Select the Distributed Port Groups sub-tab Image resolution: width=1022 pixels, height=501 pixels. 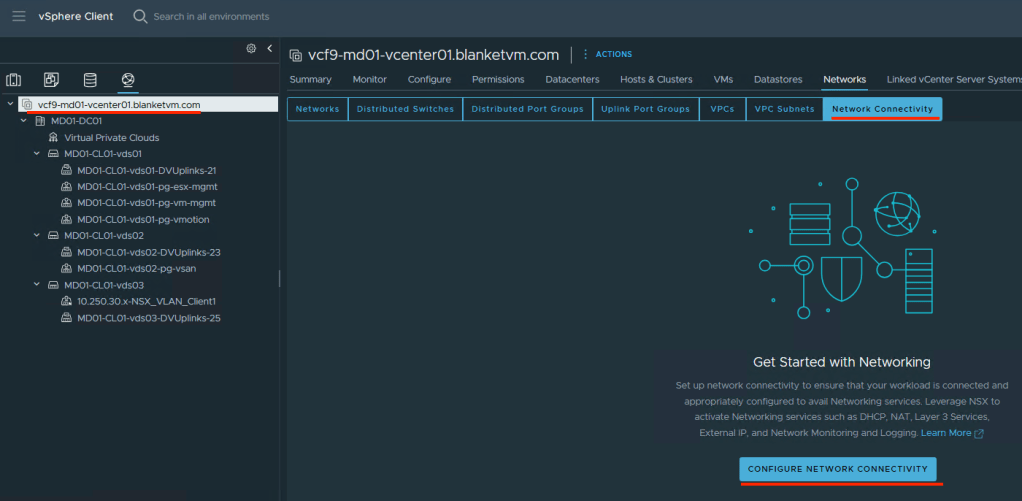pyautogui.click(x=528, y=109)
